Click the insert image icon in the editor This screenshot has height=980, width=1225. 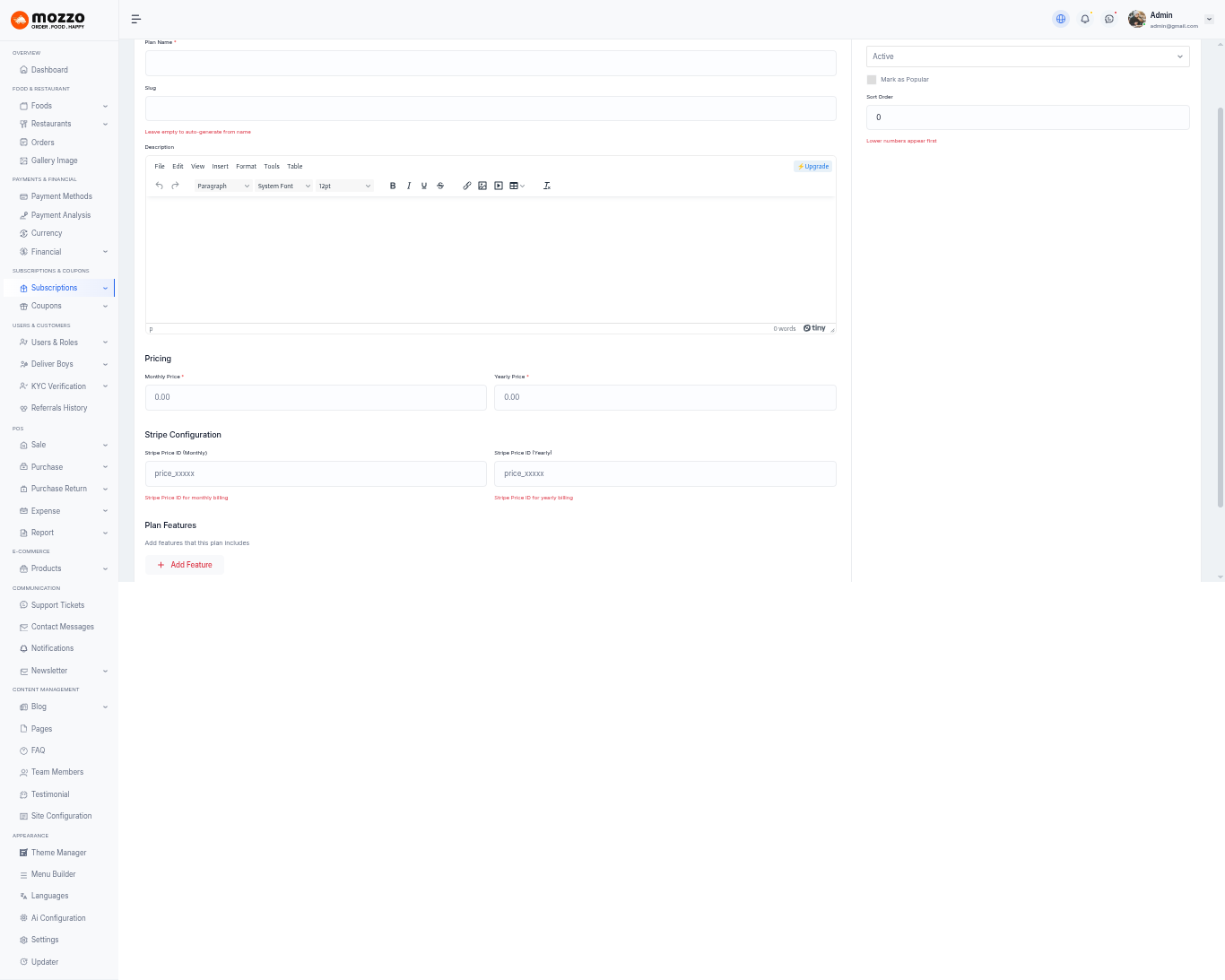[x=482, y=186]
